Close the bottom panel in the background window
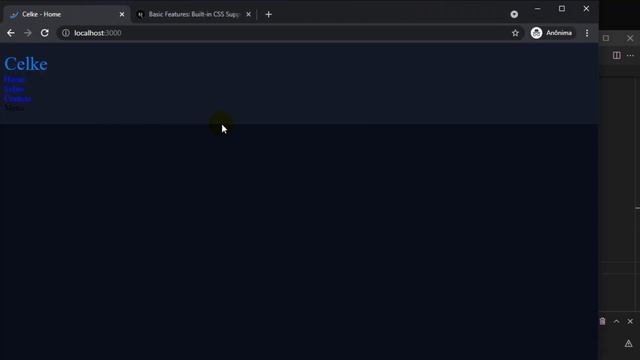 (630, 322)
